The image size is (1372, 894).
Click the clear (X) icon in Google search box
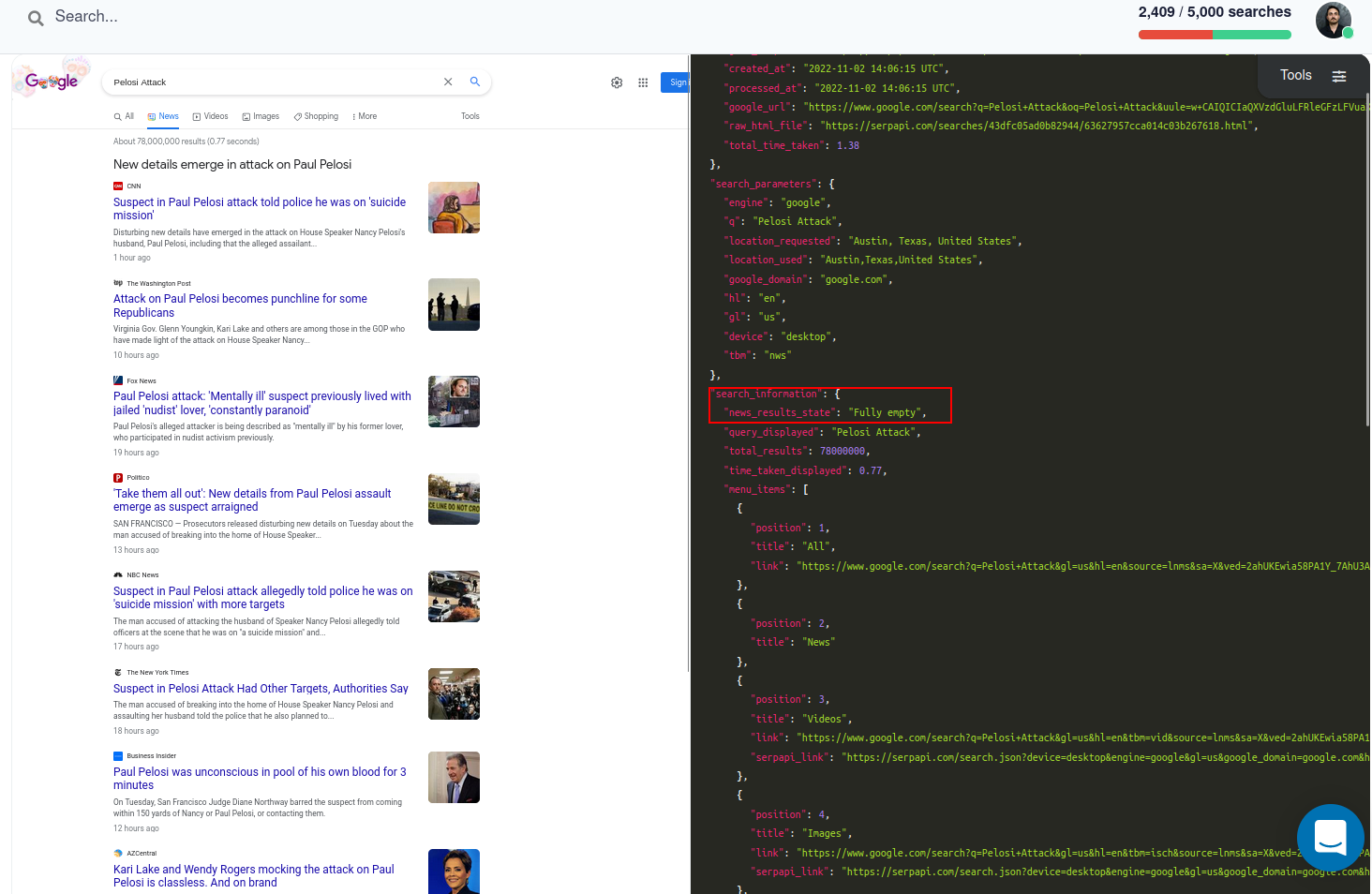[448, 82]
